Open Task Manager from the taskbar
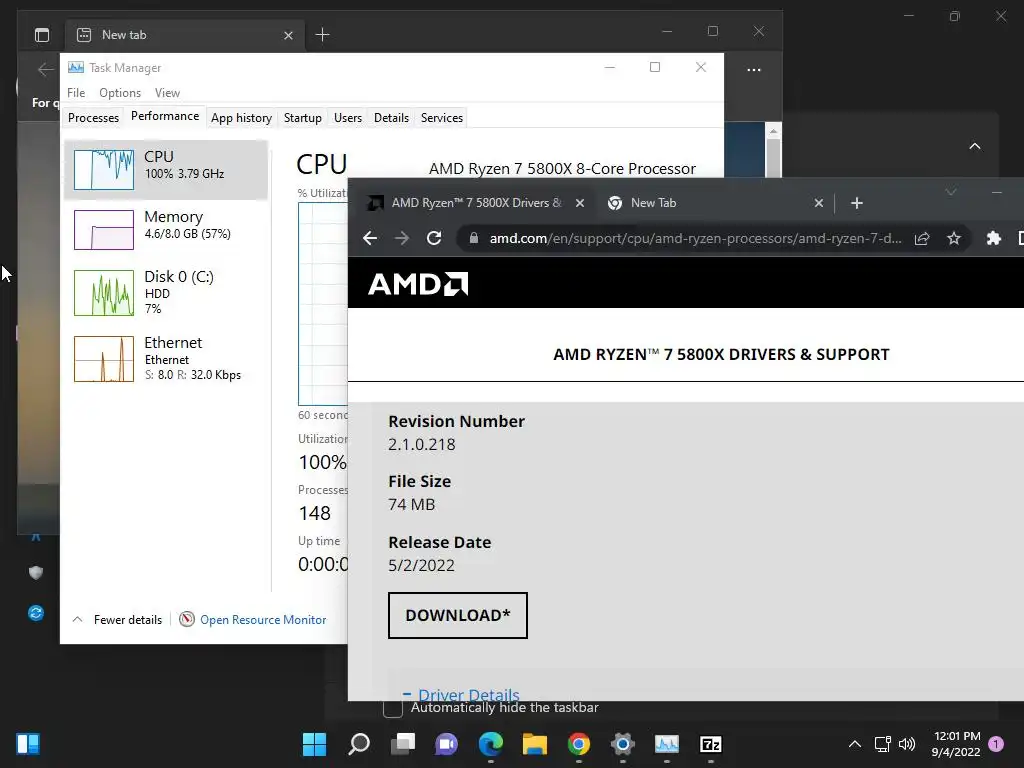Image resolution: width=1024 pixels, height=768 pixels. click(667, 744)
